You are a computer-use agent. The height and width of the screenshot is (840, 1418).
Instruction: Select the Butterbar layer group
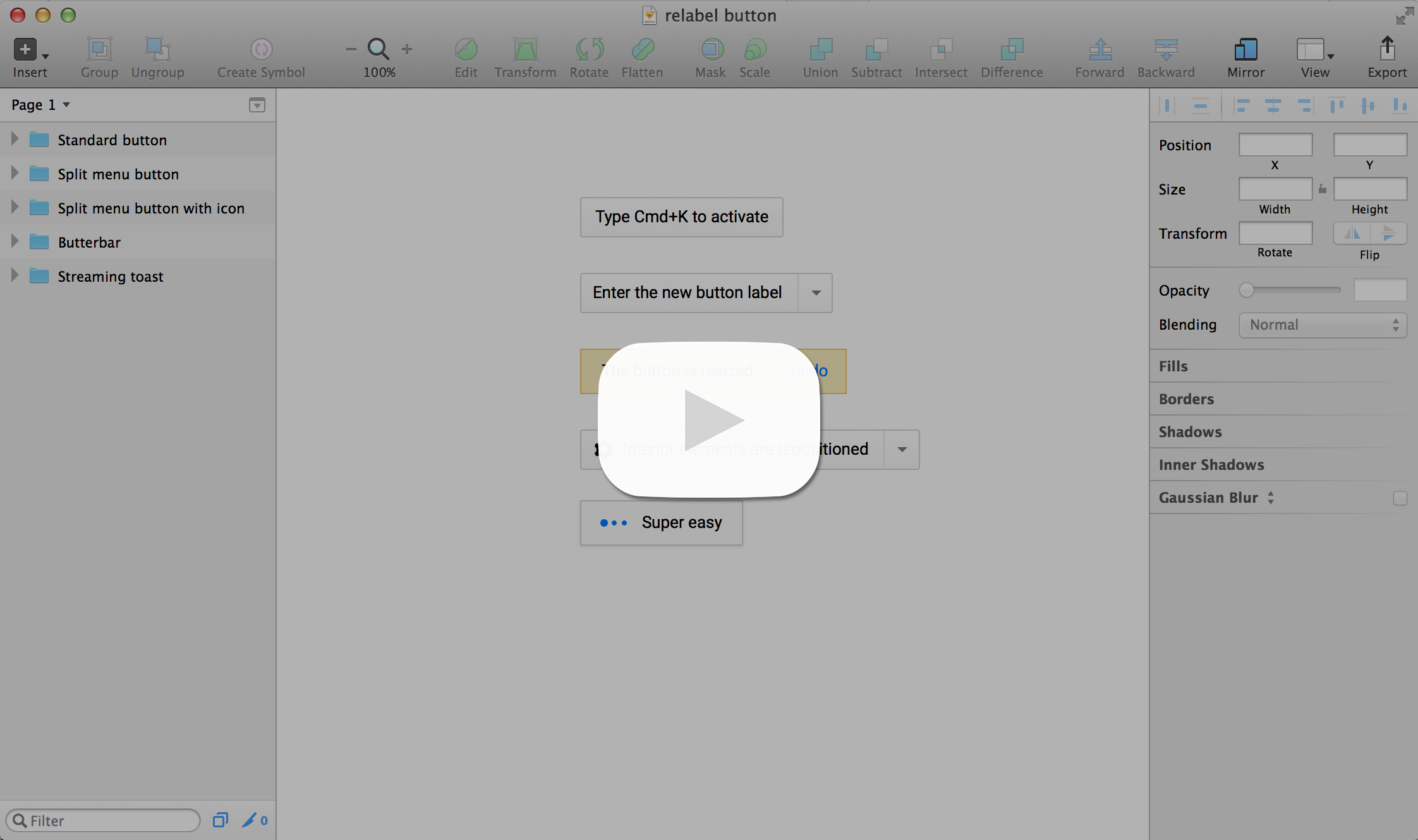[89, 243]
